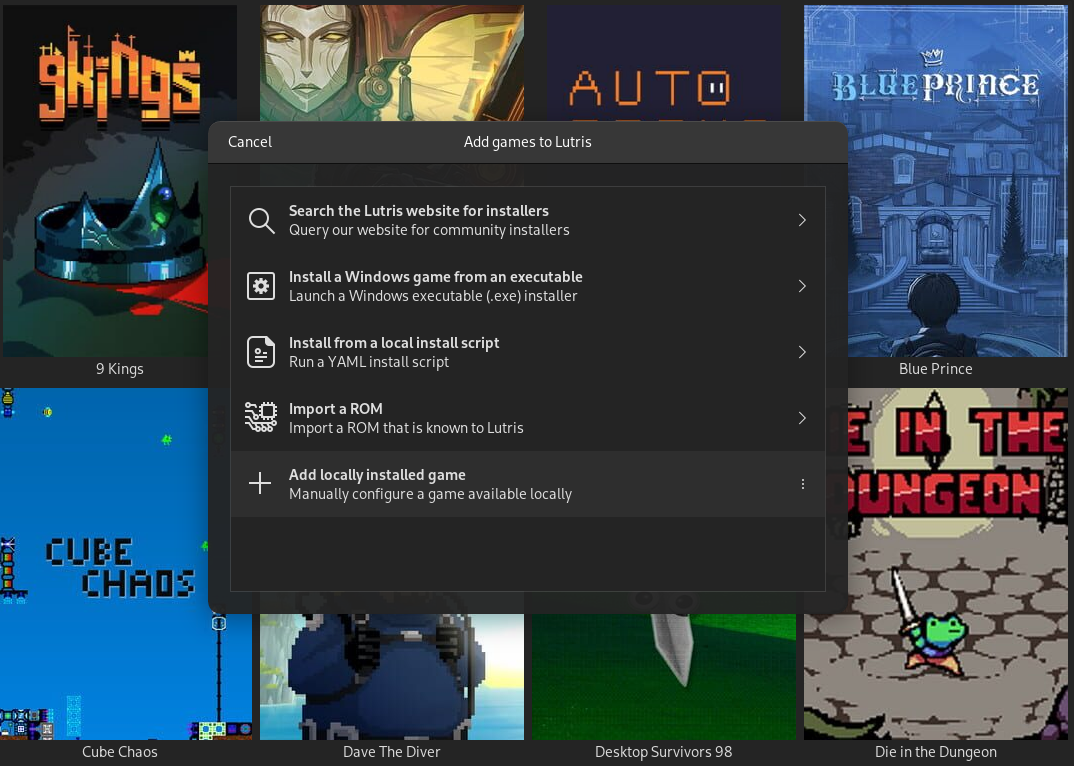Expand the Import a ROM chevron
Image resolution: width=1074 pixels, height=766 pixels.
[x=802, y=418]
